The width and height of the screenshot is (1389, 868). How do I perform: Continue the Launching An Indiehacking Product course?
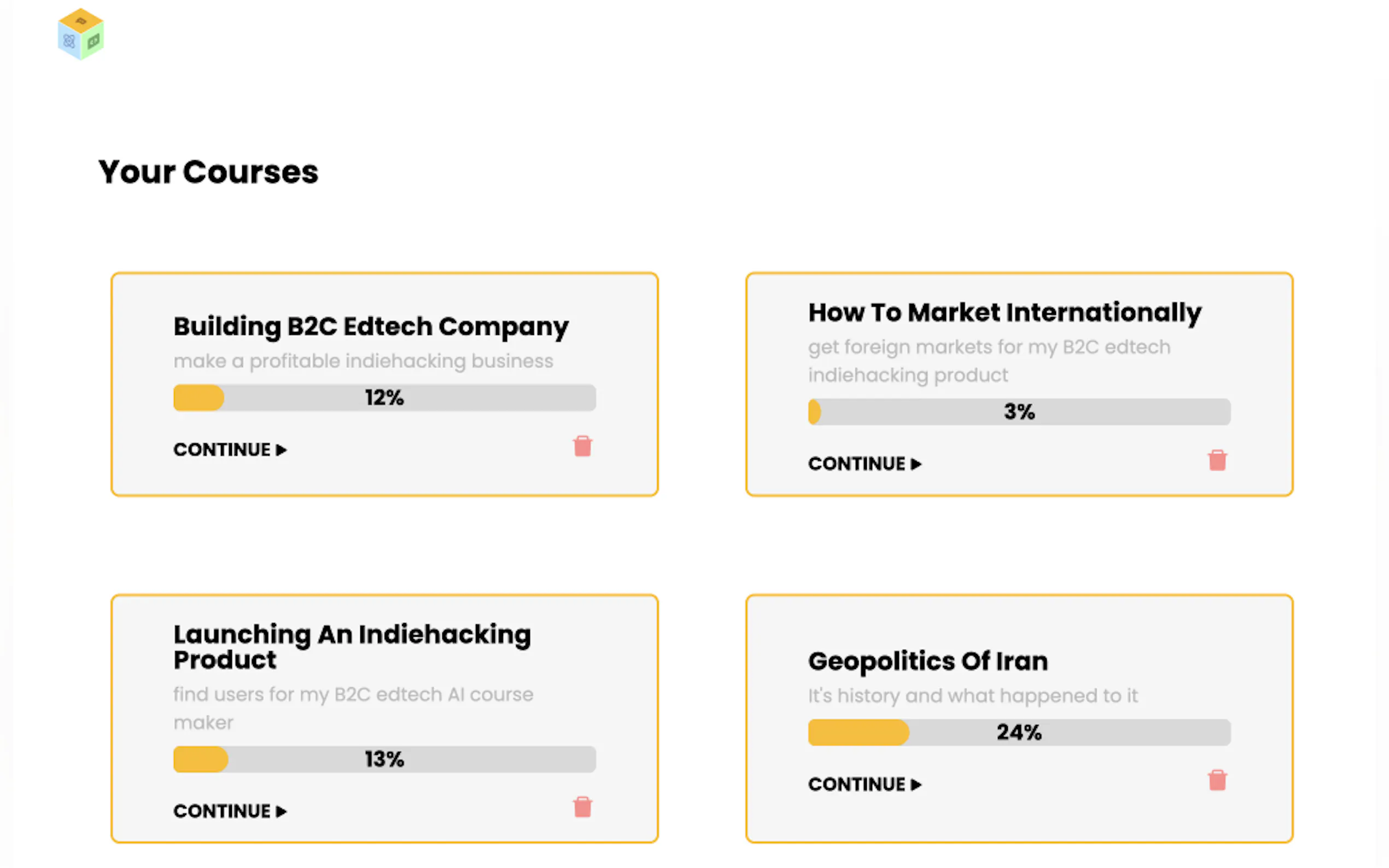point(230,811)
